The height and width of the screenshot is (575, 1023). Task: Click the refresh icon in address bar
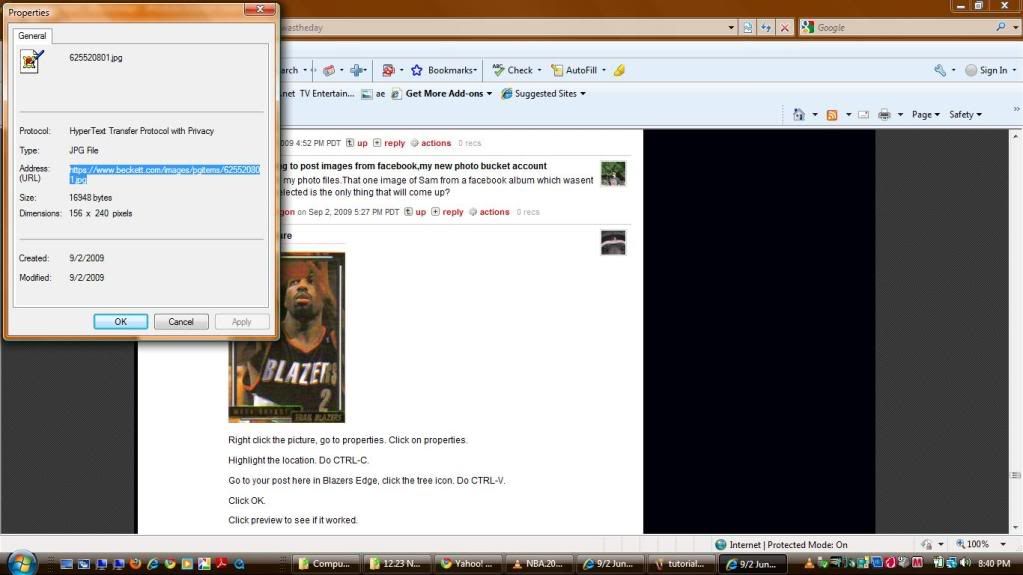pos(766,27)
